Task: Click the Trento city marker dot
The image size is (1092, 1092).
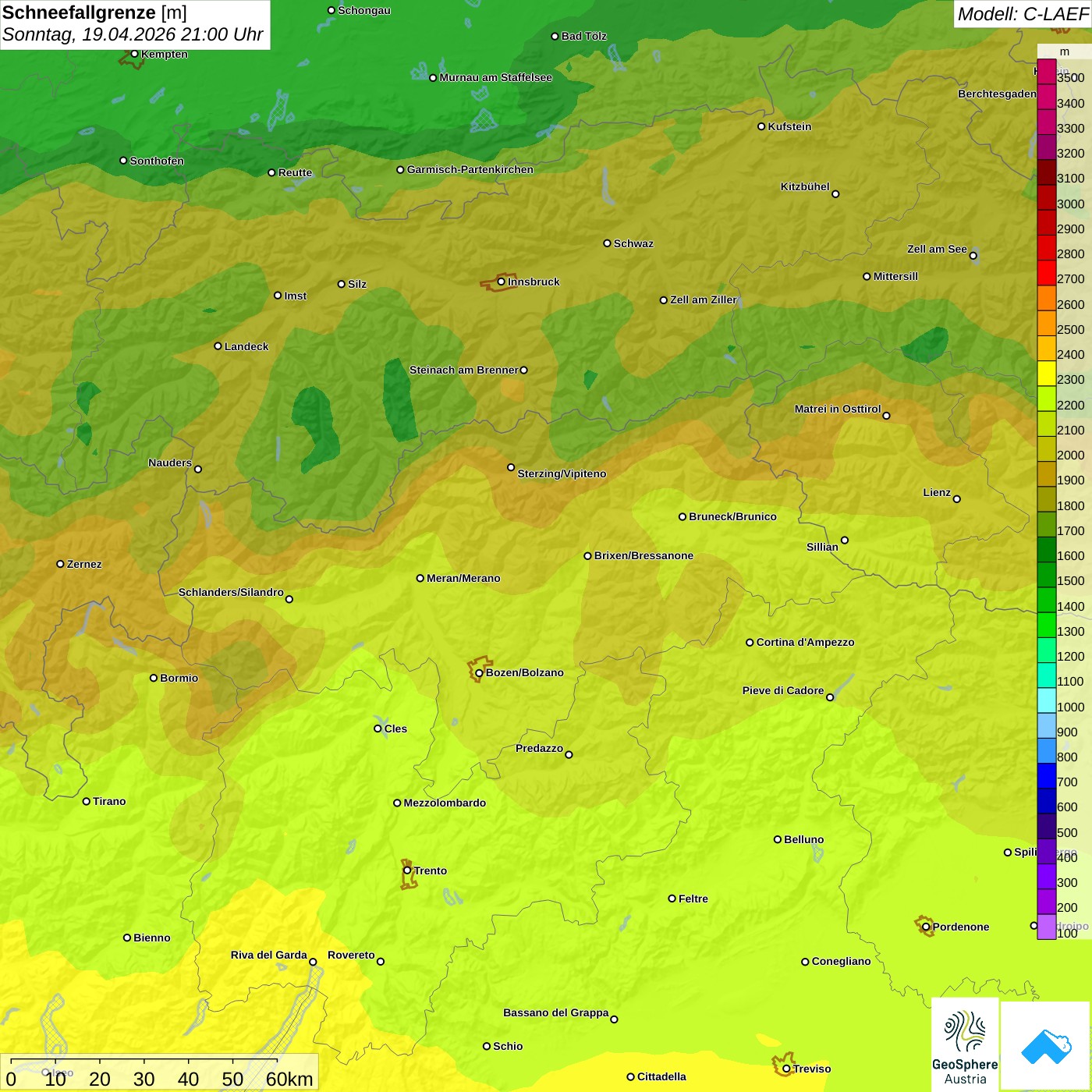Action: coord(407,870)
